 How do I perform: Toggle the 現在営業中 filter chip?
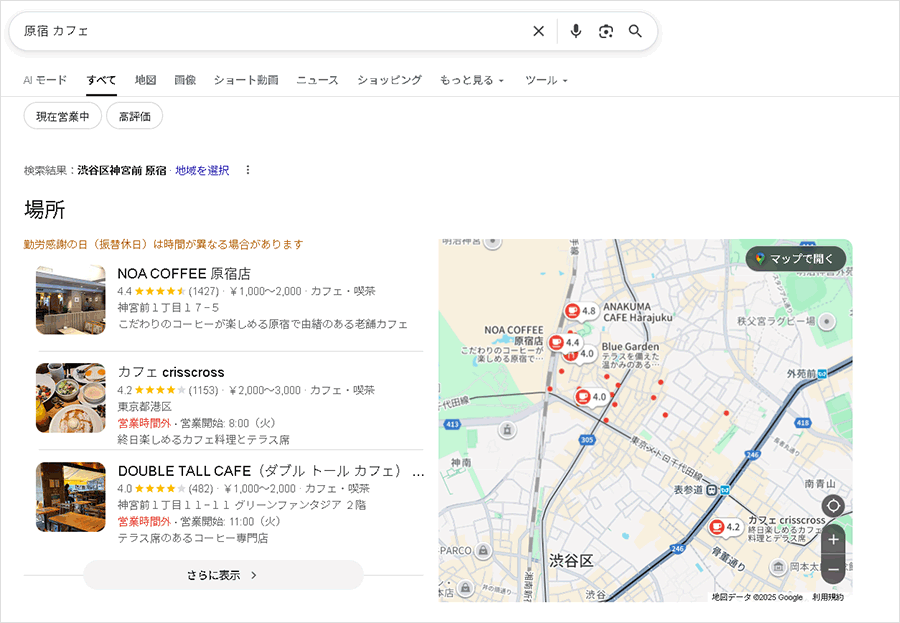click(x=63, y=116)
